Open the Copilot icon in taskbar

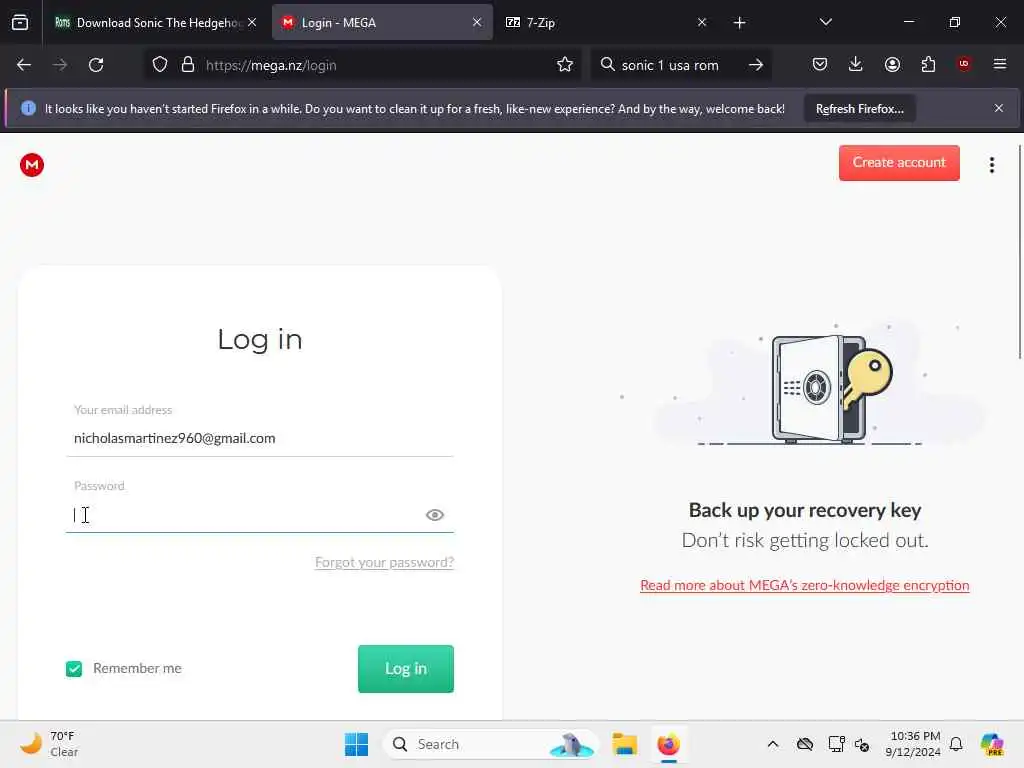991,744
